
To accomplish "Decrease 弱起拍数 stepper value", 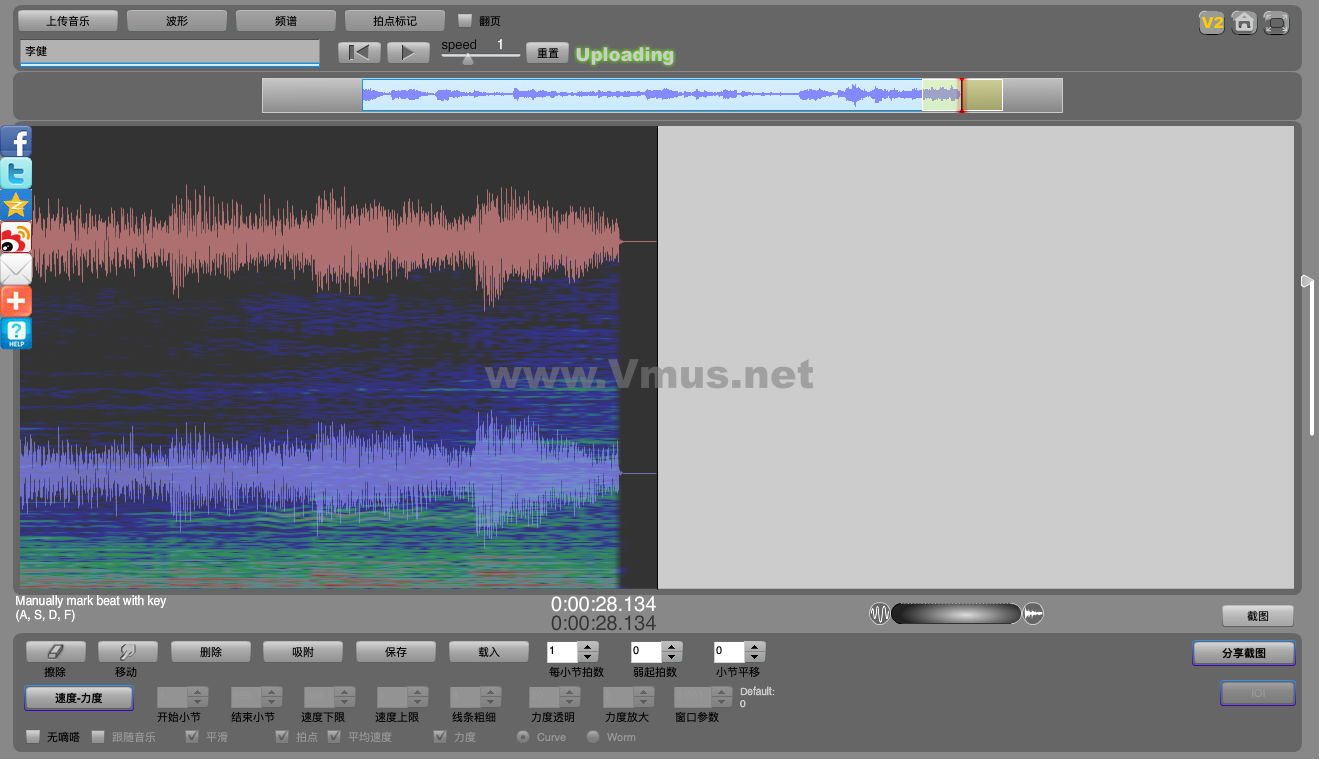I will tap(672, 657).
